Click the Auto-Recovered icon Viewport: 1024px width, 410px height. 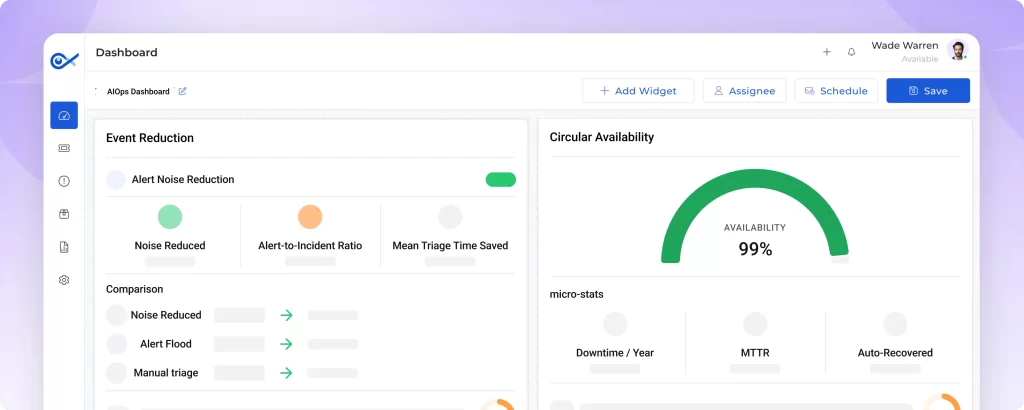tap(895, 324)
